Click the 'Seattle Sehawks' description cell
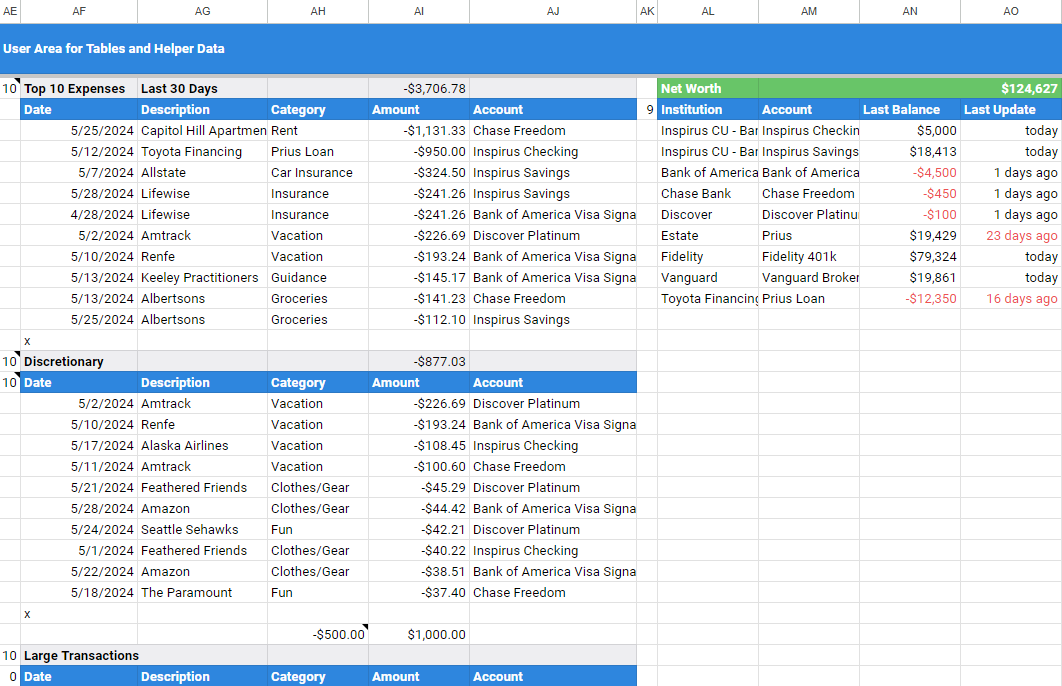Screen dimensions: 1062x686 click(x=203, y=530)
